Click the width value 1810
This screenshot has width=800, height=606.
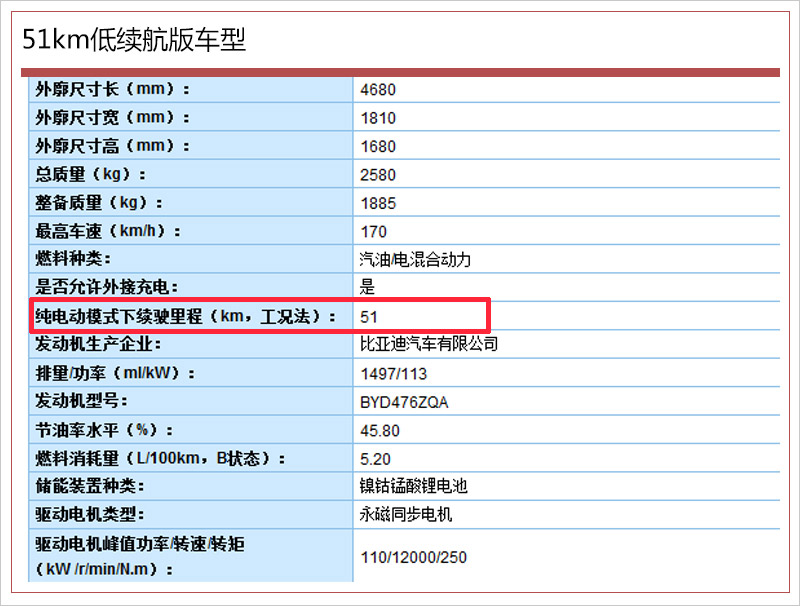point(378,118)
